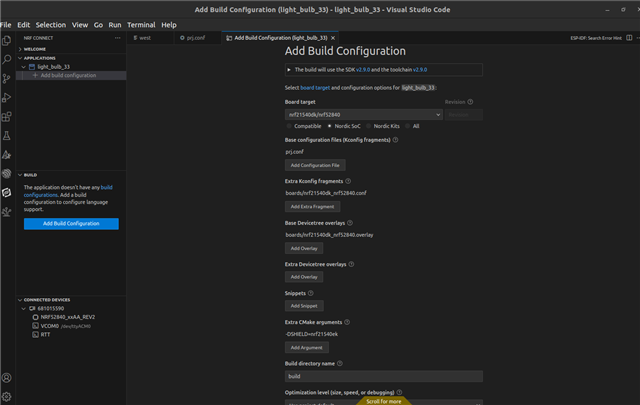Click the Scroll for more indicator
Screen dimensions: 640x405
[384, 401]
